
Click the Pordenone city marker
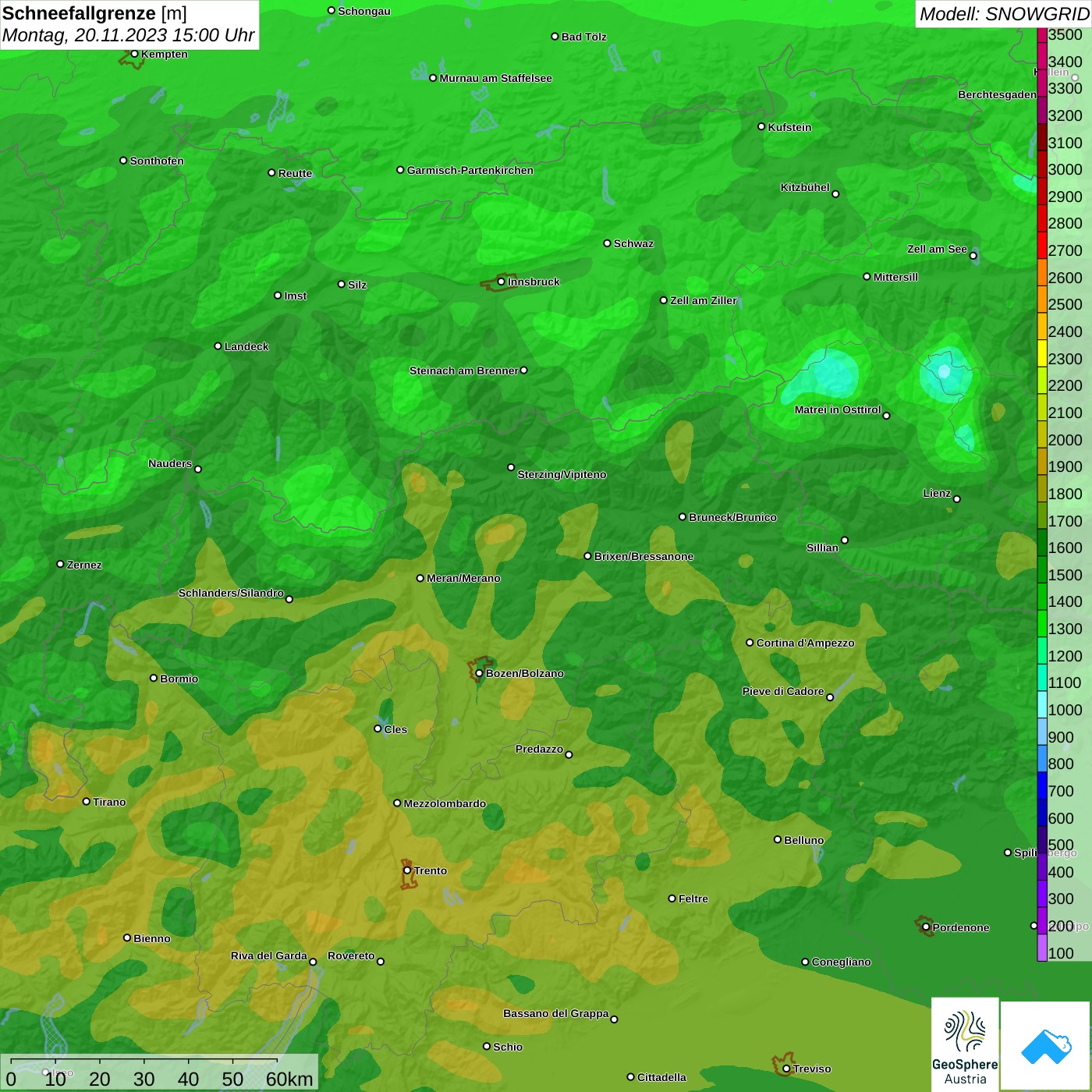(x=926, y=927)
